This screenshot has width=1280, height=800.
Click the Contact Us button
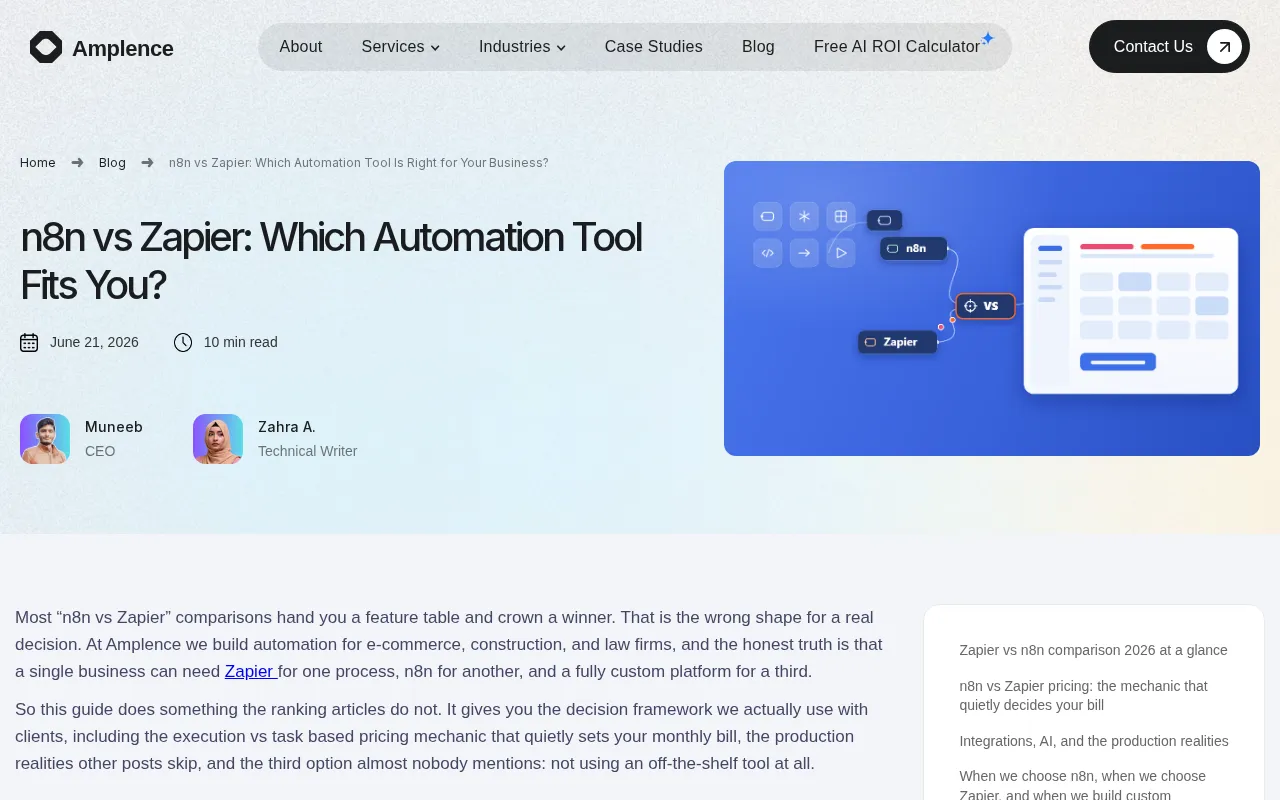(x=1169, y=47)
